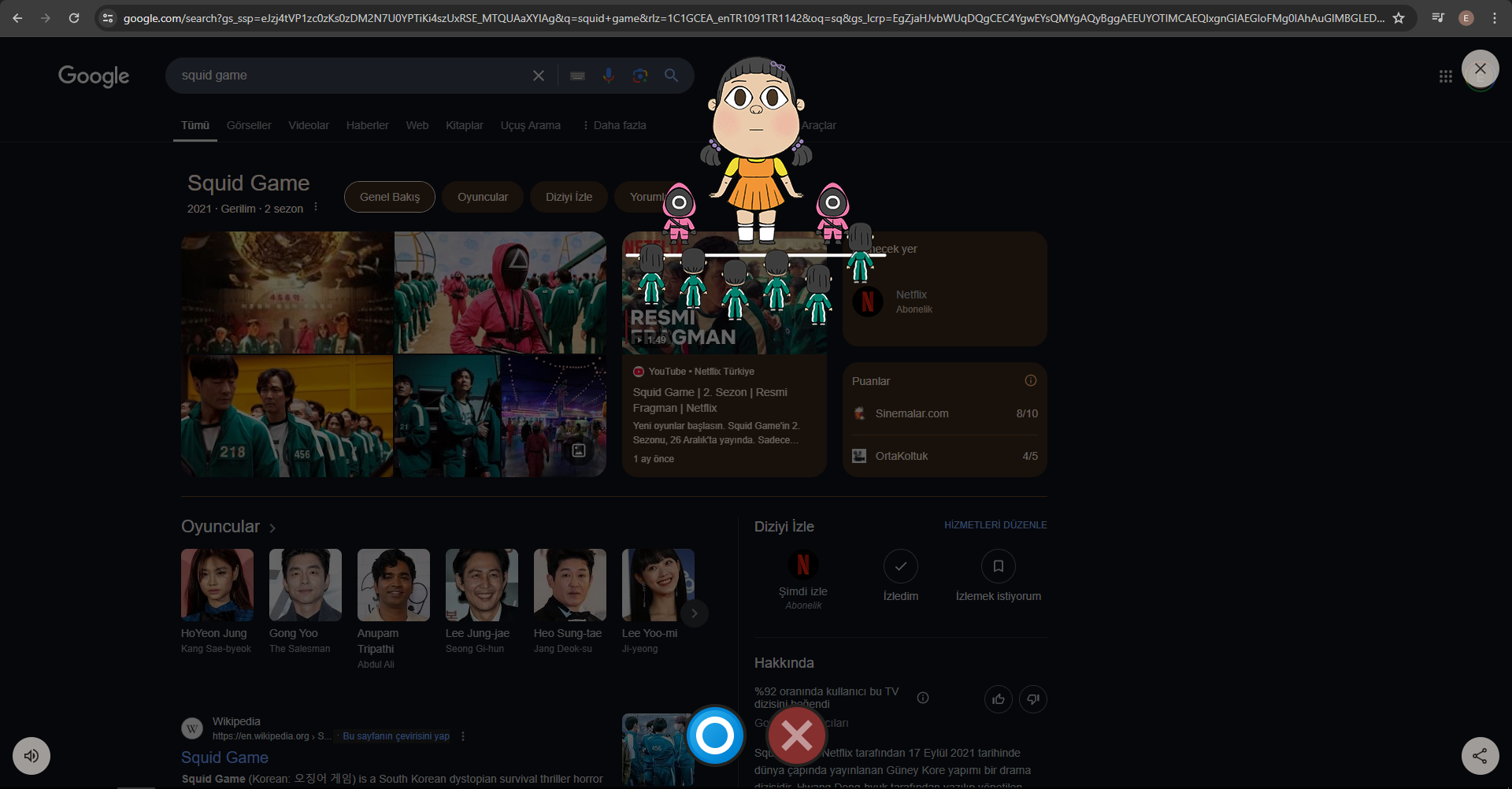
Task: Open the Uçuş Arama tab
Action: (x=531, y=125)
